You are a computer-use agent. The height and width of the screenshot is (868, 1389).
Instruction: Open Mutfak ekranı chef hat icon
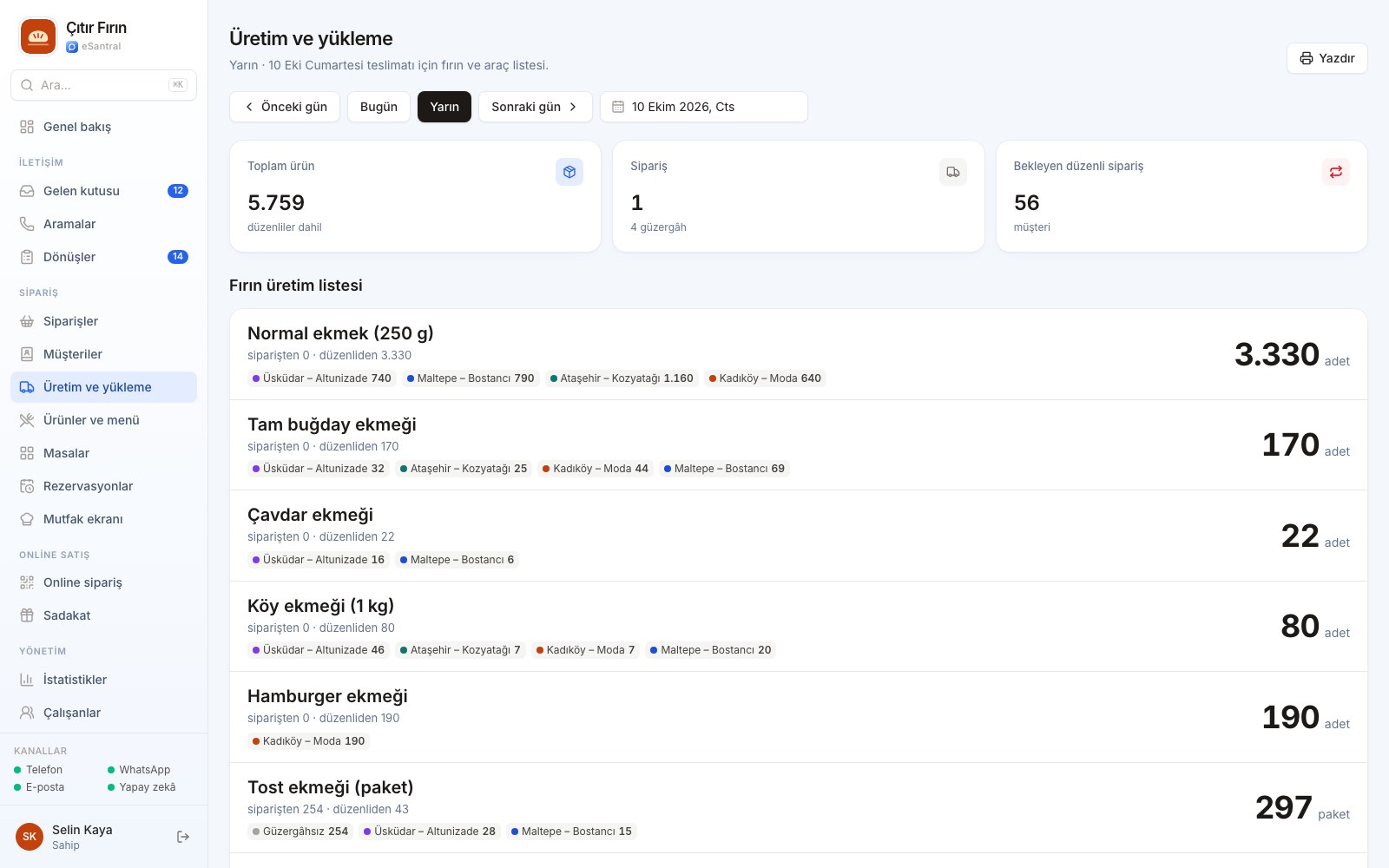[x=27, y=519]
